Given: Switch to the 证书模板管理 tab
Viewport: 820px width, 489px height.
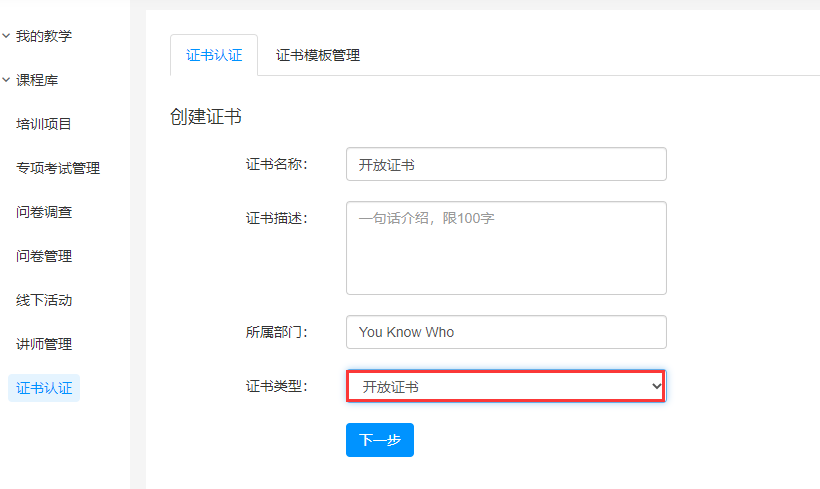Looking at the screenshot, I should click(318, 55).
